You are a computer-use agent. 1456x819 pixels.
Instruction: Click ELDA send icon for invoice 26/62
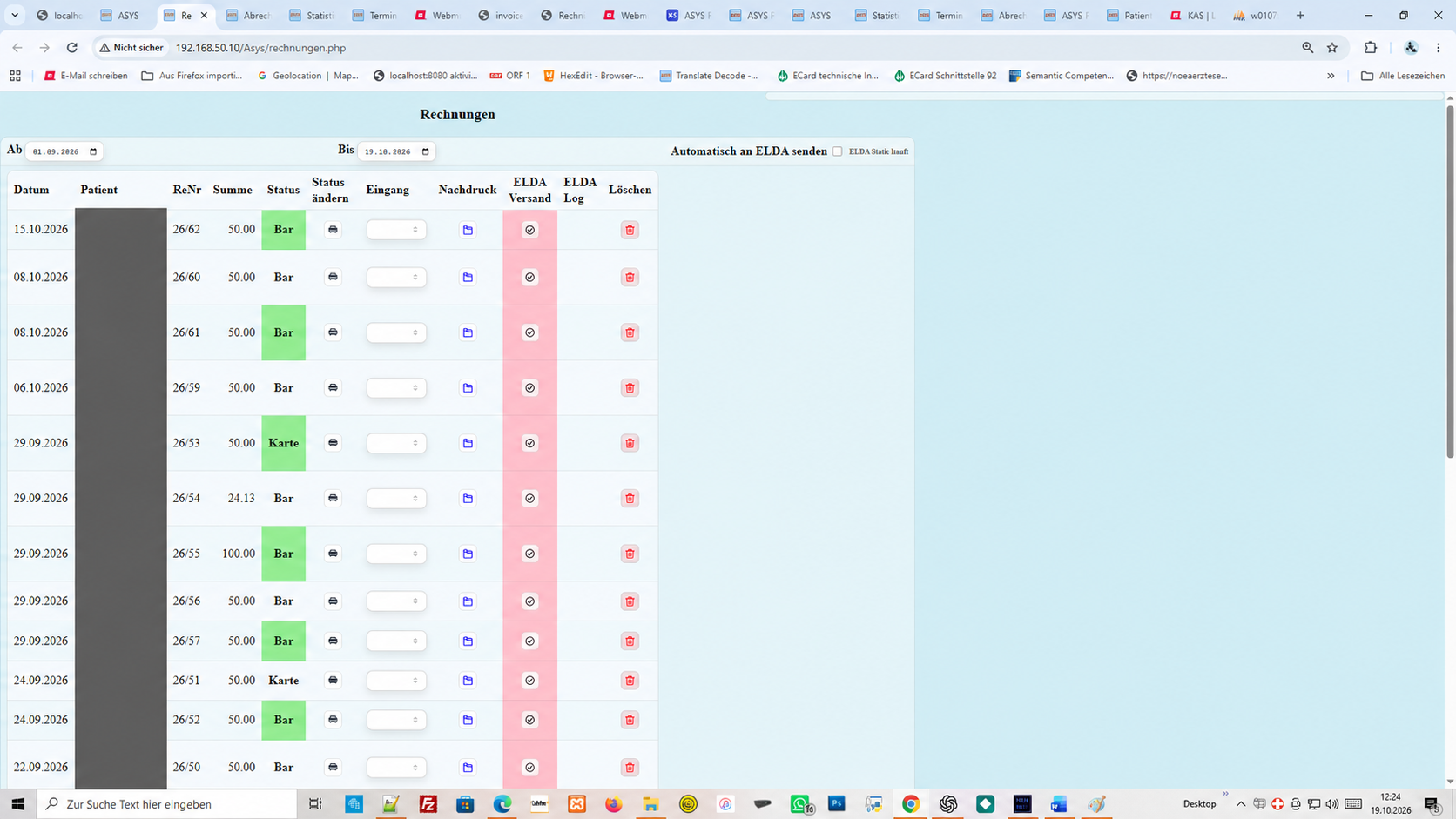(x=529, y=230)
